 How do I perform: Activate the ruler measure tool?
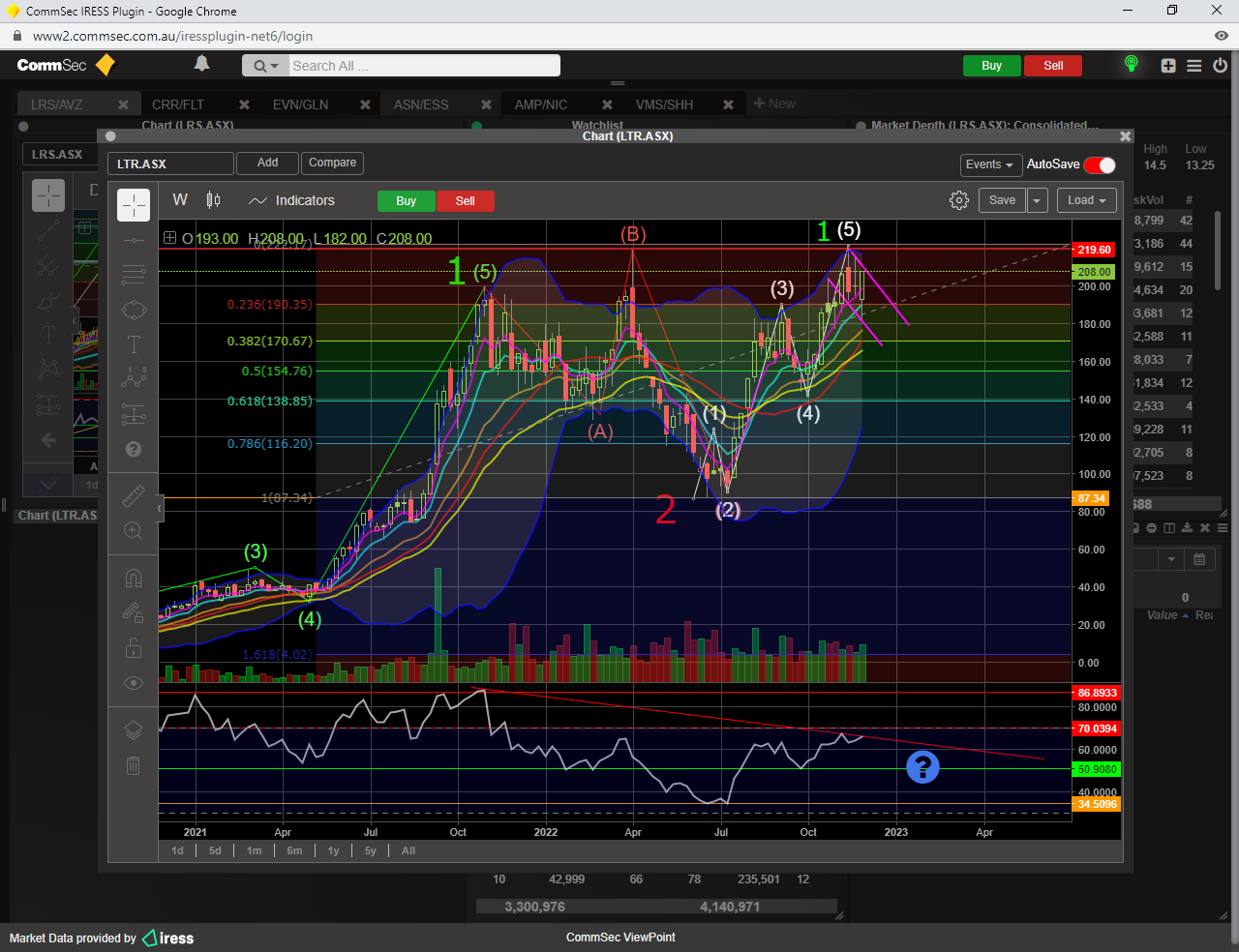tap(134, 496)
